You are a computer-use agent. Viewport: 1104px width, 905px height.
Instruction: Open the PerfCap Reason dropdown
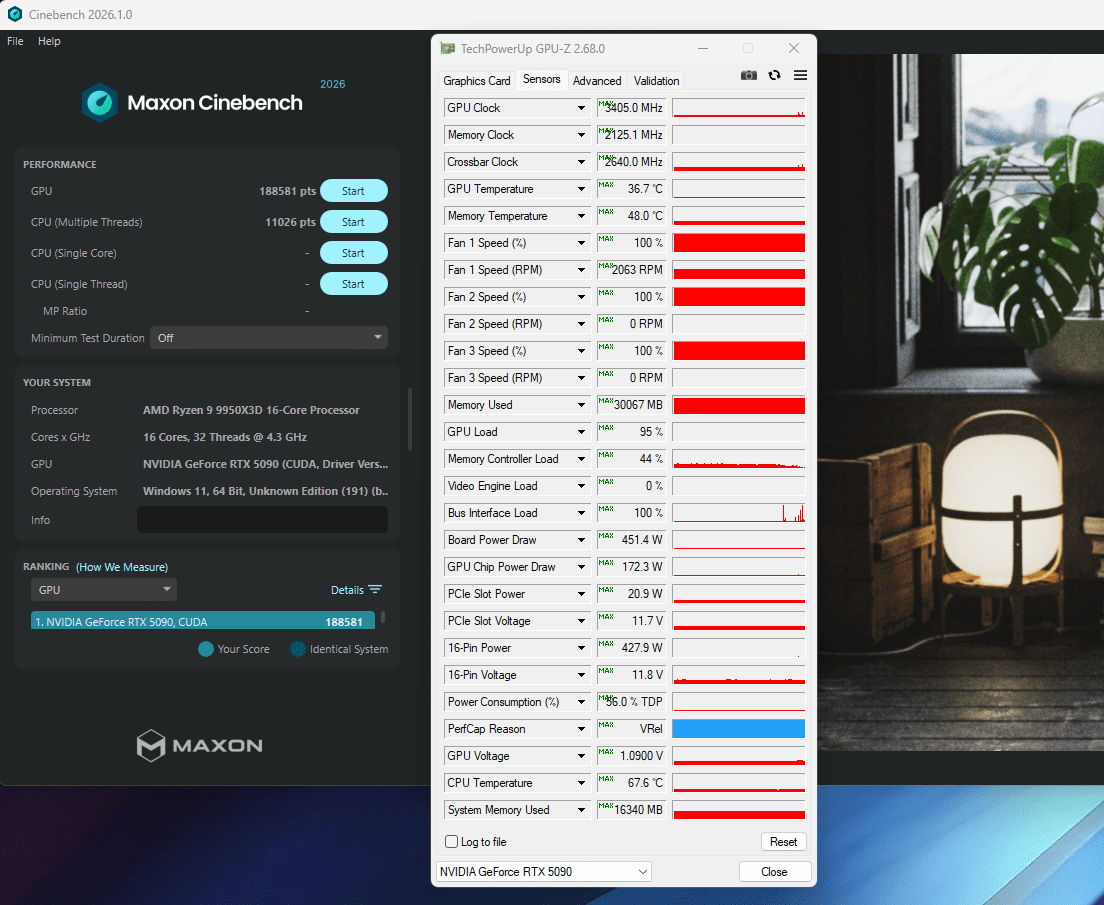click(582, 729)
